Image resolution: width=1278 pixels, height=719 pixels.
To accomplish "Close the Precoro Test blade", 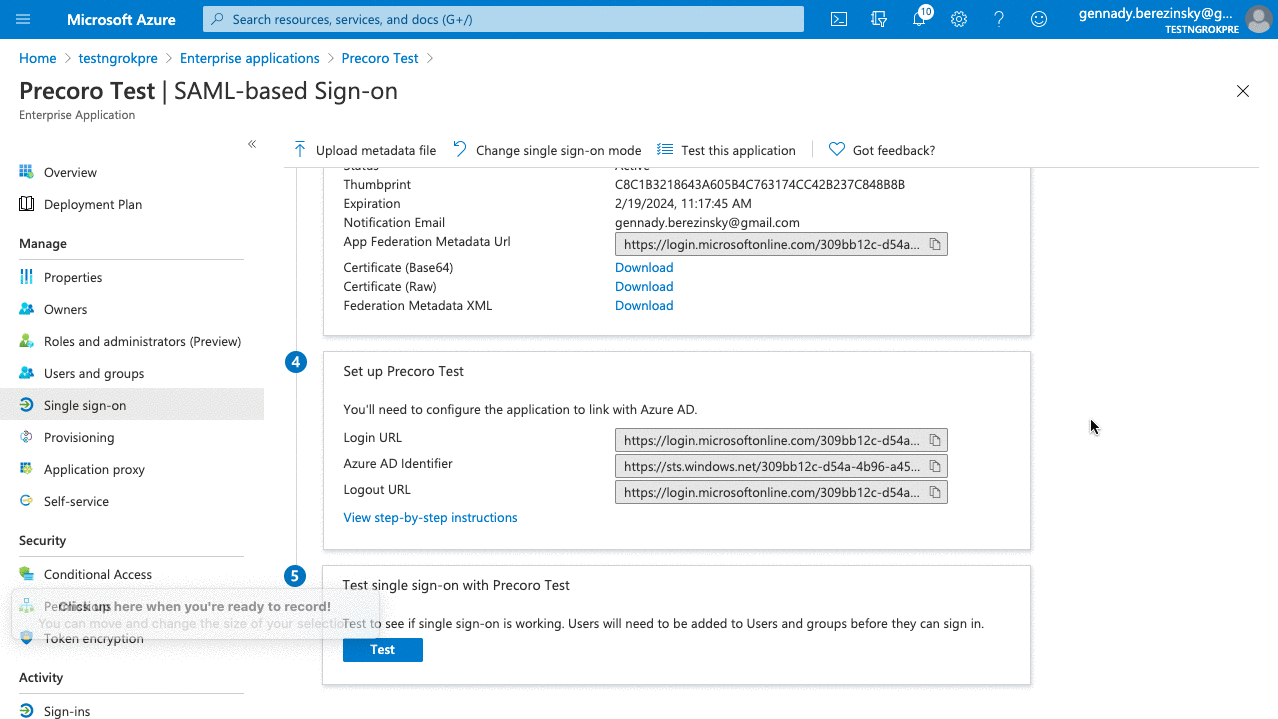I will (x=1243, y=91).
